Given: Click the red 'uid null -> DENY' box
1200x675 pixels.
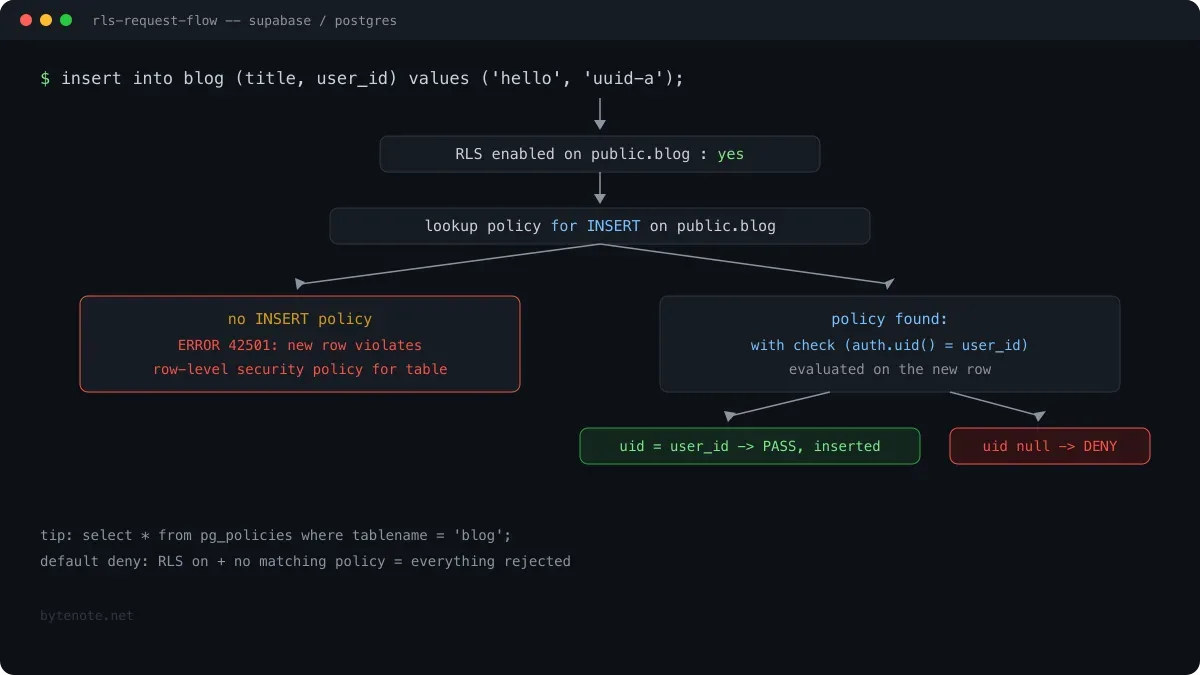Looking at the screenshot, I should point(1050,446).
